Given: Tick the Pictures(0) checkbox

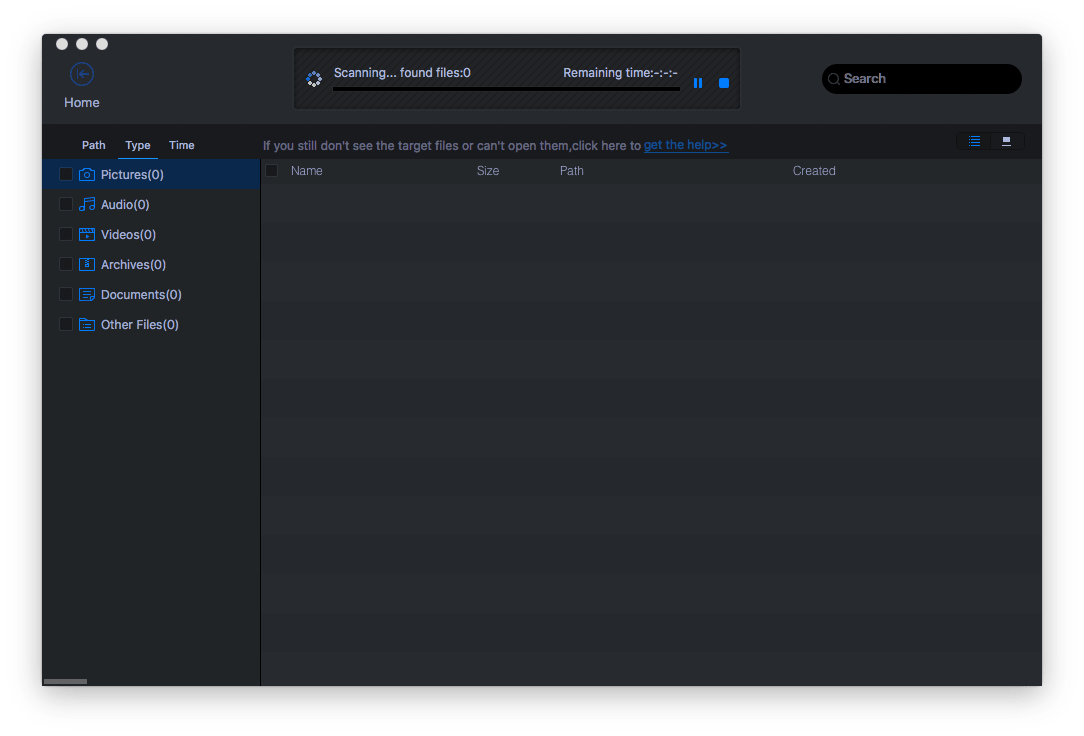Looking at the screenshot, I should 66,175.
